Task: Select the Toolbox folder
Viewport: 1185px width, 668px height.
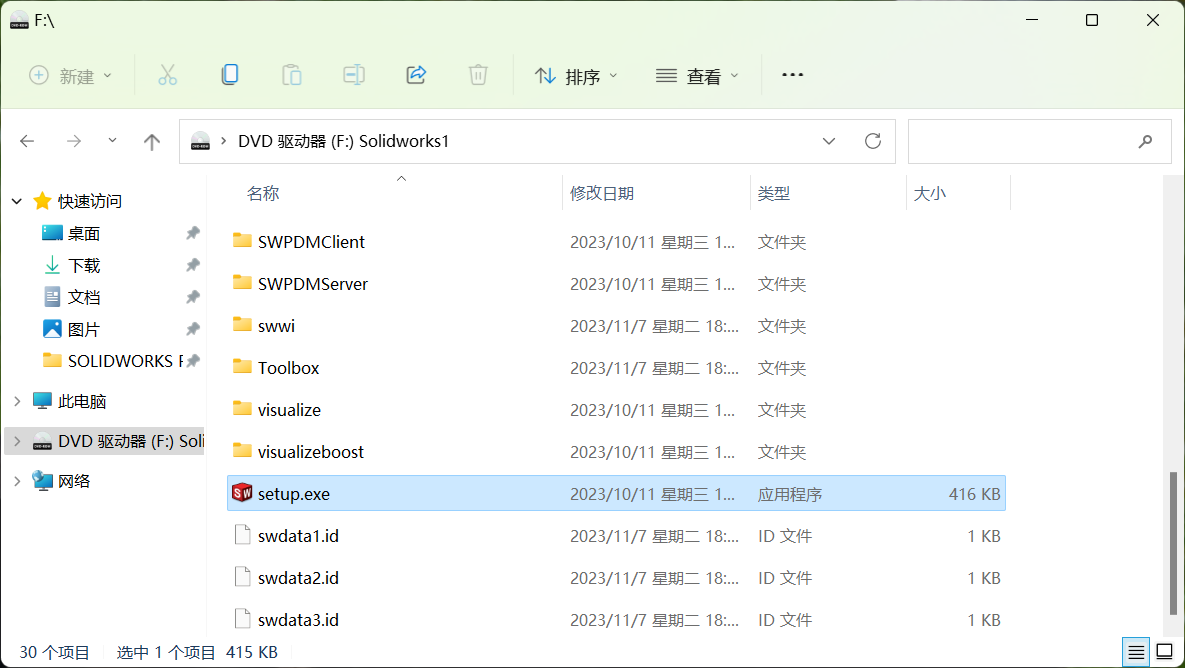Action: 288,368
